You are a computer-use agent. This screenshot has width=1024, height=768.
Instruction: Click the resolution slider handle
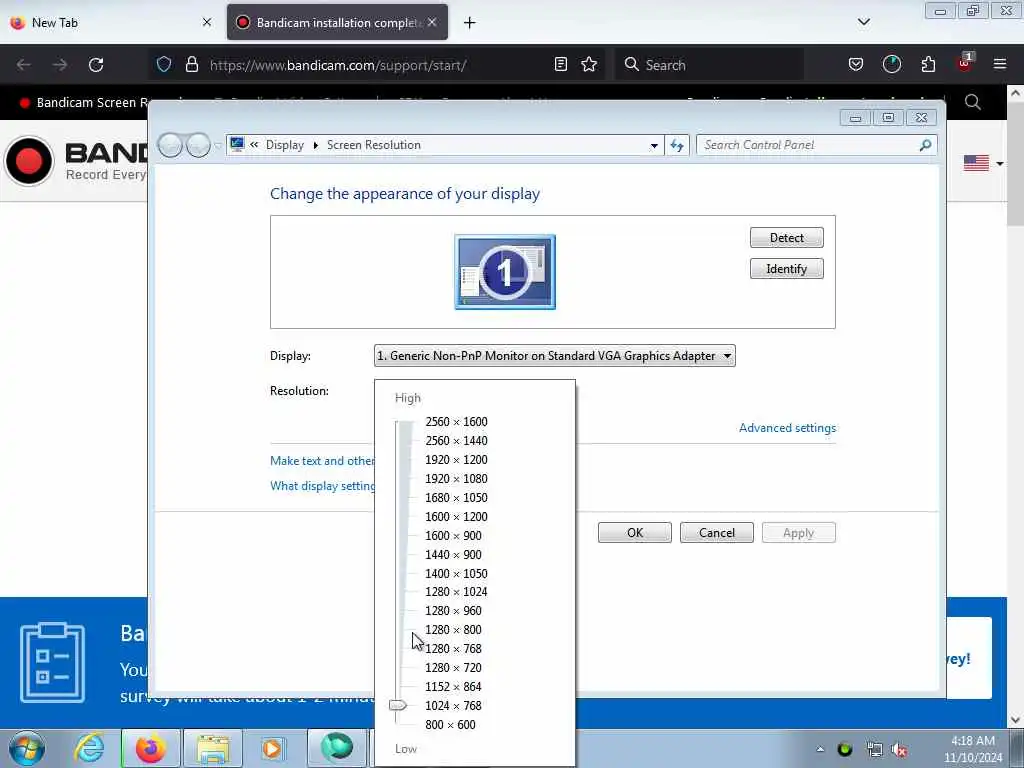pyautogui.click(x=398, y=705)
